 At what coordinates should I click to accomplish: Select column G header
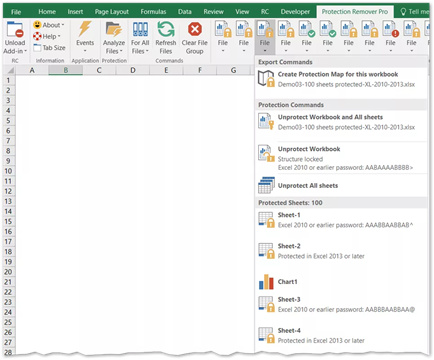tap(233, 70)
